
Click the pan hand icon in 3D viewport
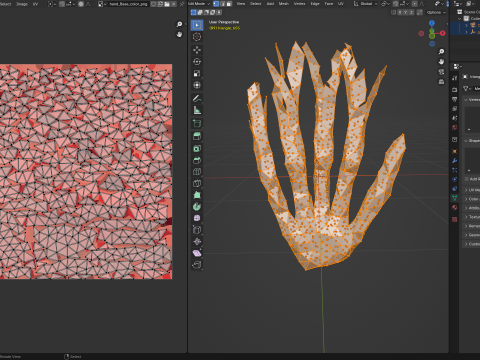[x=441, y=61]
